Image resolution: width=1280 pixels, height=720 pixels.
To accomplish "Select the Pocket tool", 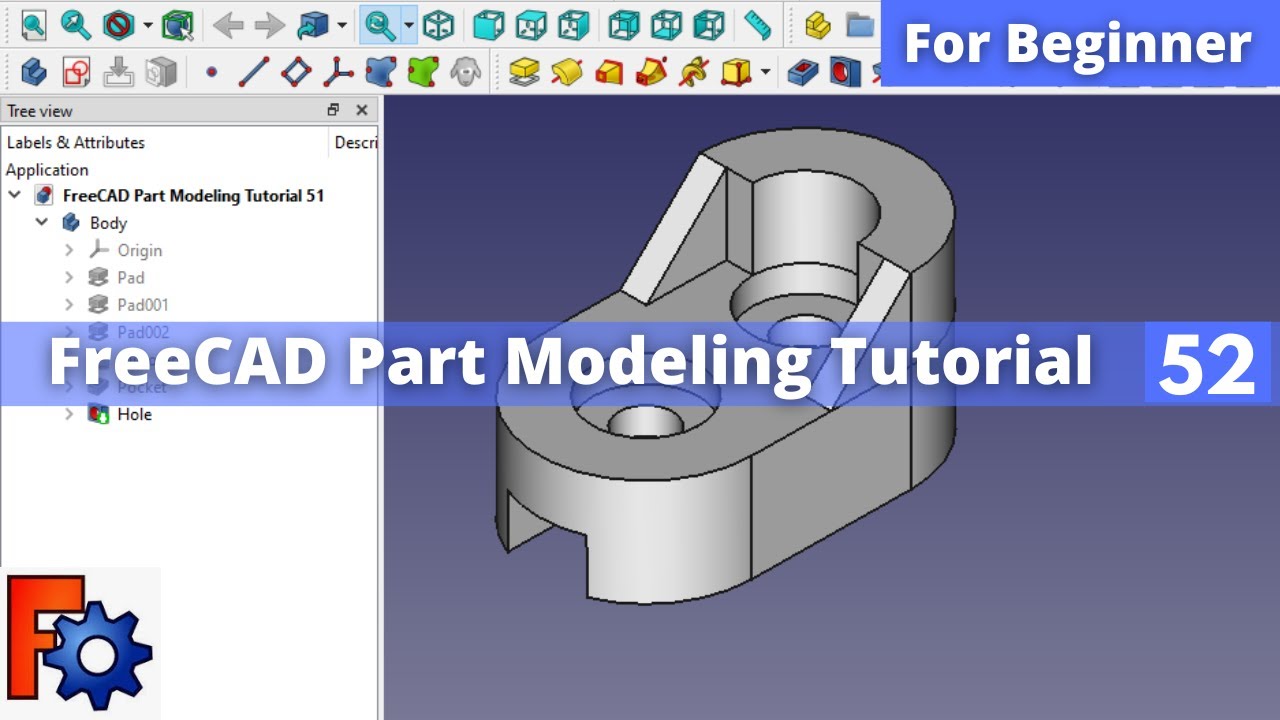I will click(802, 71).
